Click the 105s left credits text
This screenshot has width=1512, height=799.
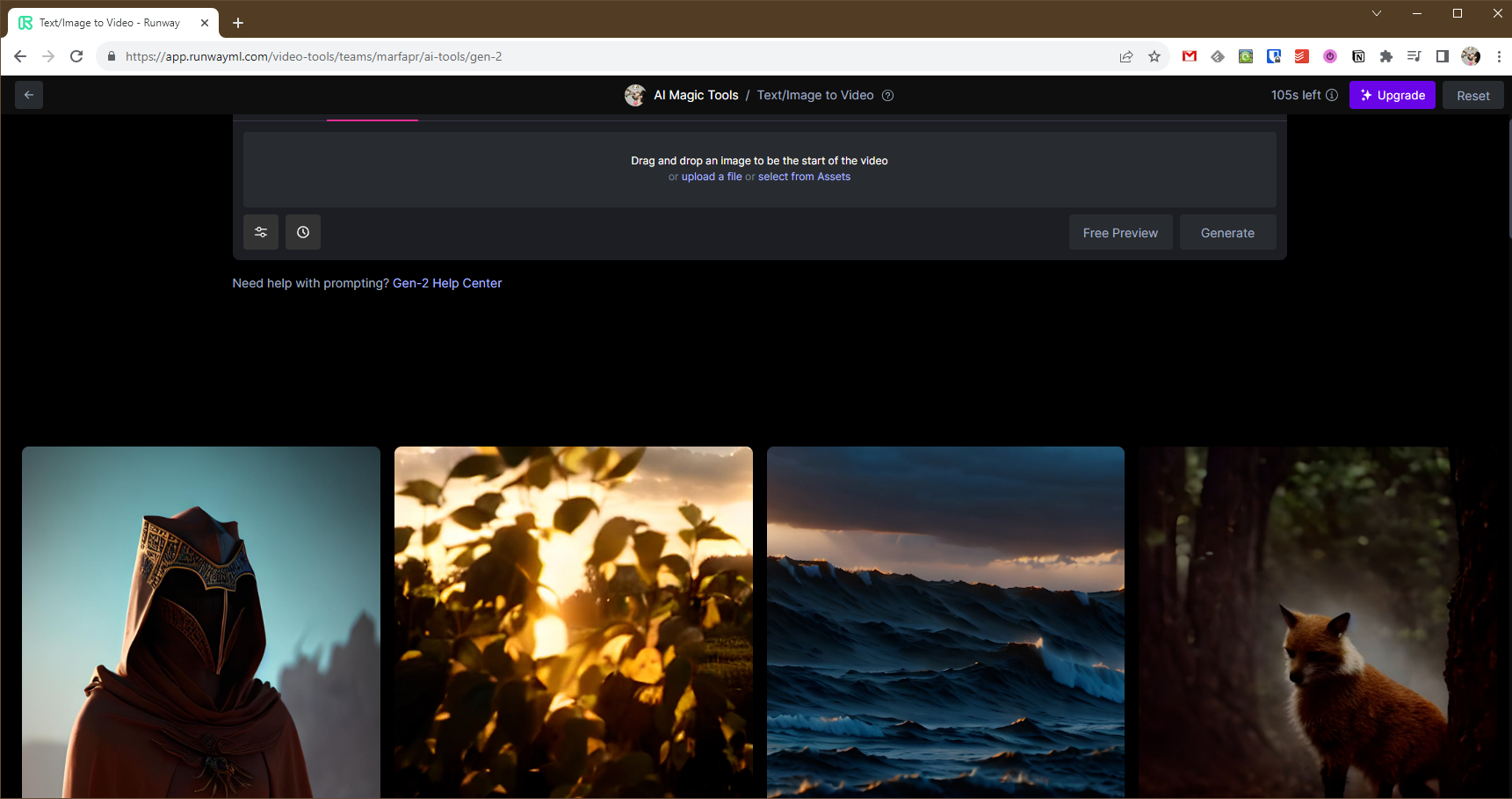click(x=1296, y=95)
